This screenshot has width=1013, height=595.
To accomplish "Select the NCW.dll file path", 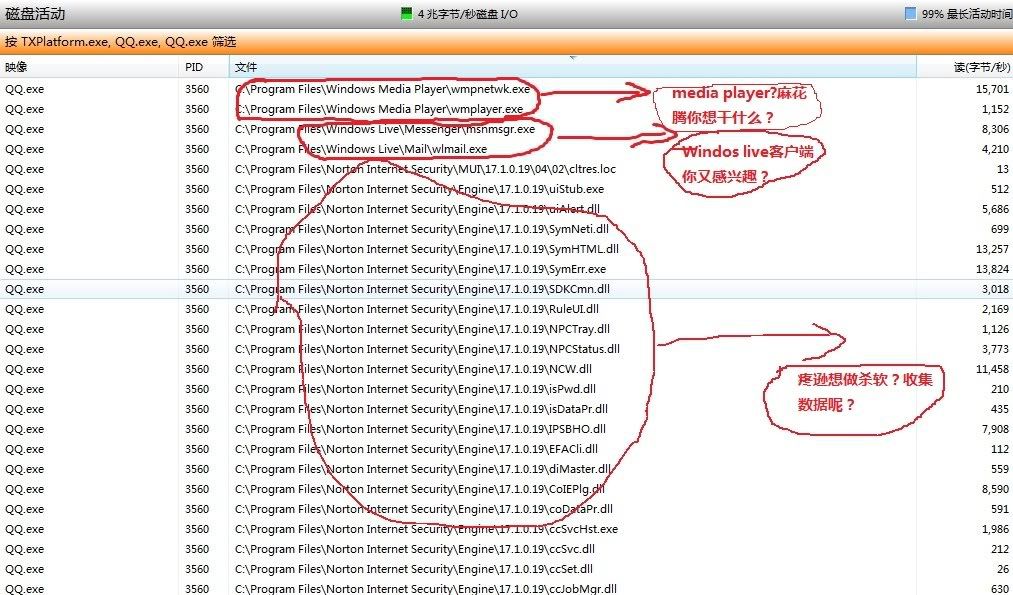I will (413, 370).
